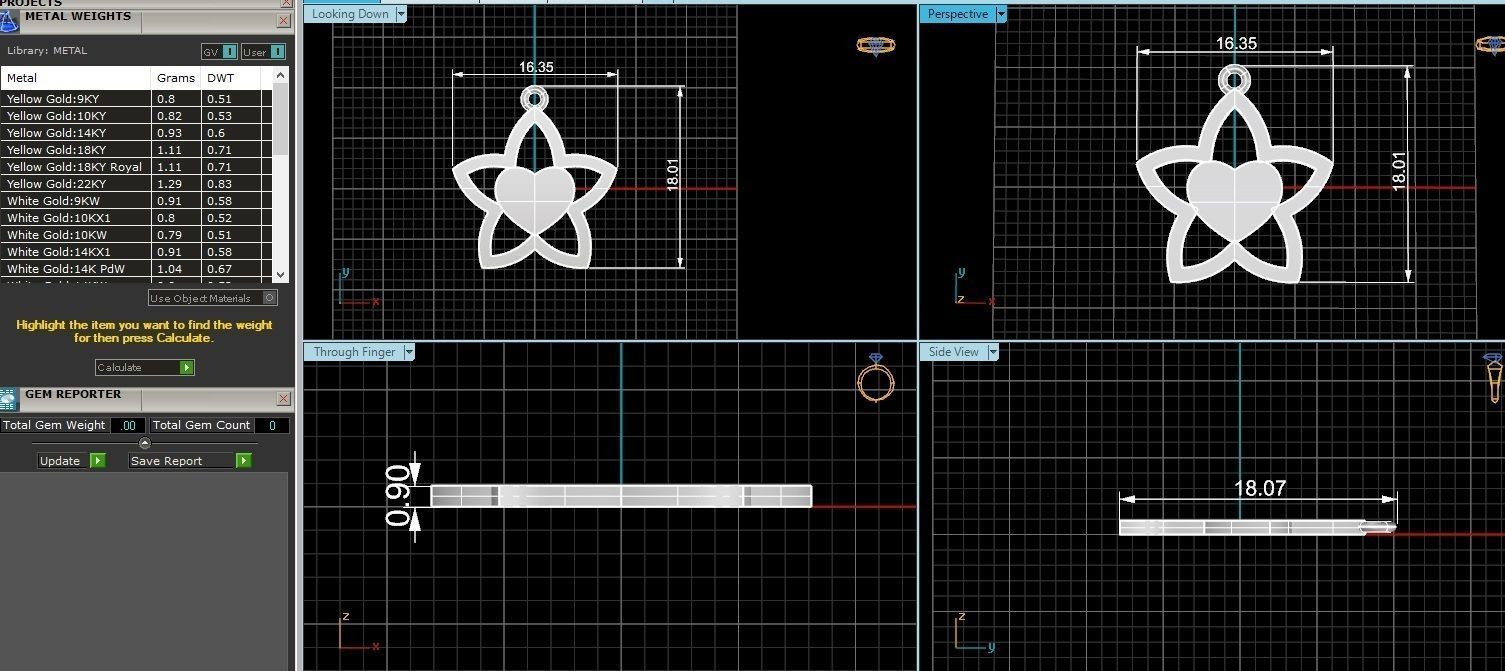This screenshot has height=671, width=1505.
Task: Select the Through Finger viewport label
Action: 354,352
